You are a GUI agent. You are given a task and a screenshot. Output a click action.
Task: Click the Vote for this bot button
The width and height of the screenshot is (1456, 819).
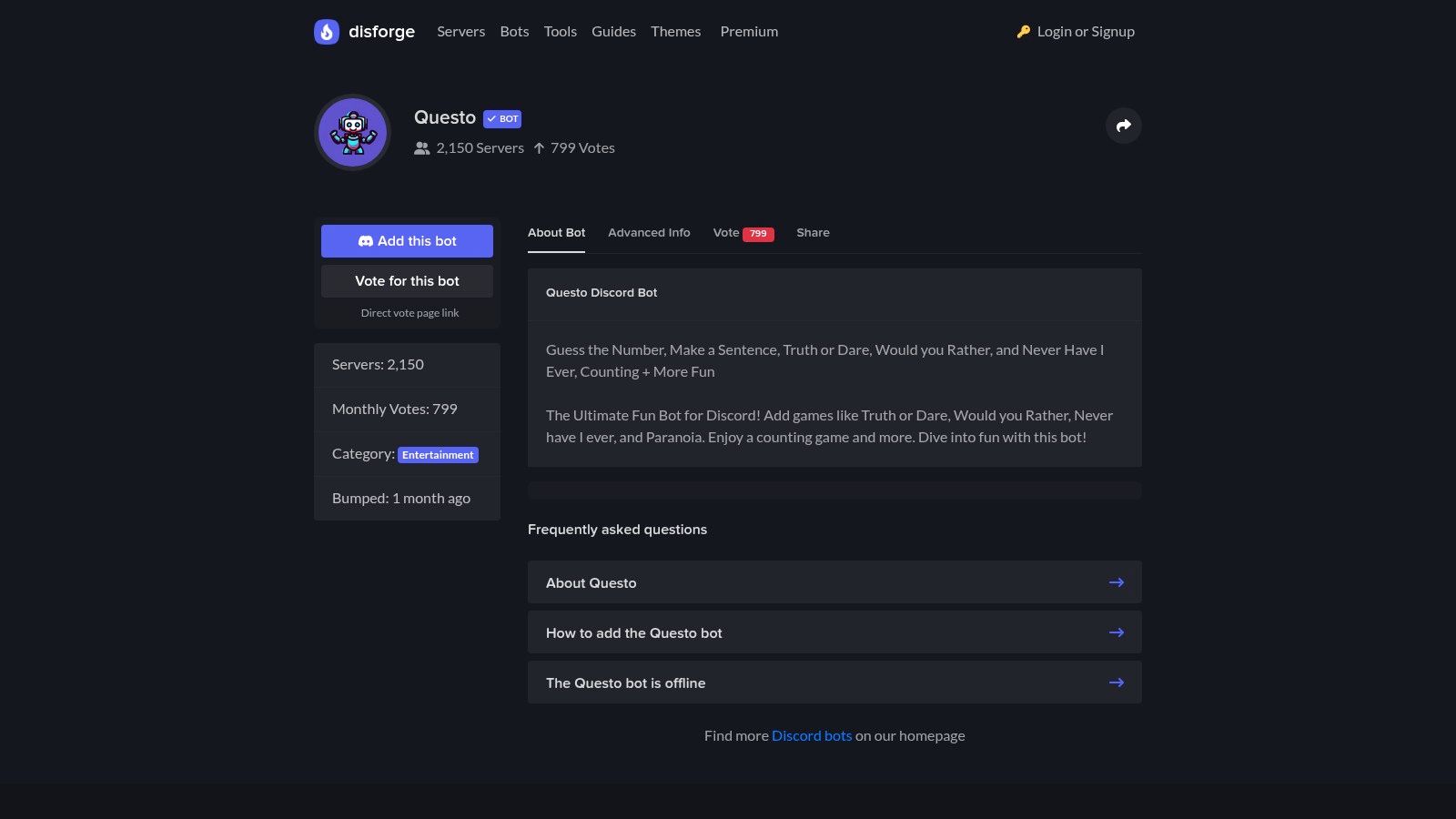[407, 280]
